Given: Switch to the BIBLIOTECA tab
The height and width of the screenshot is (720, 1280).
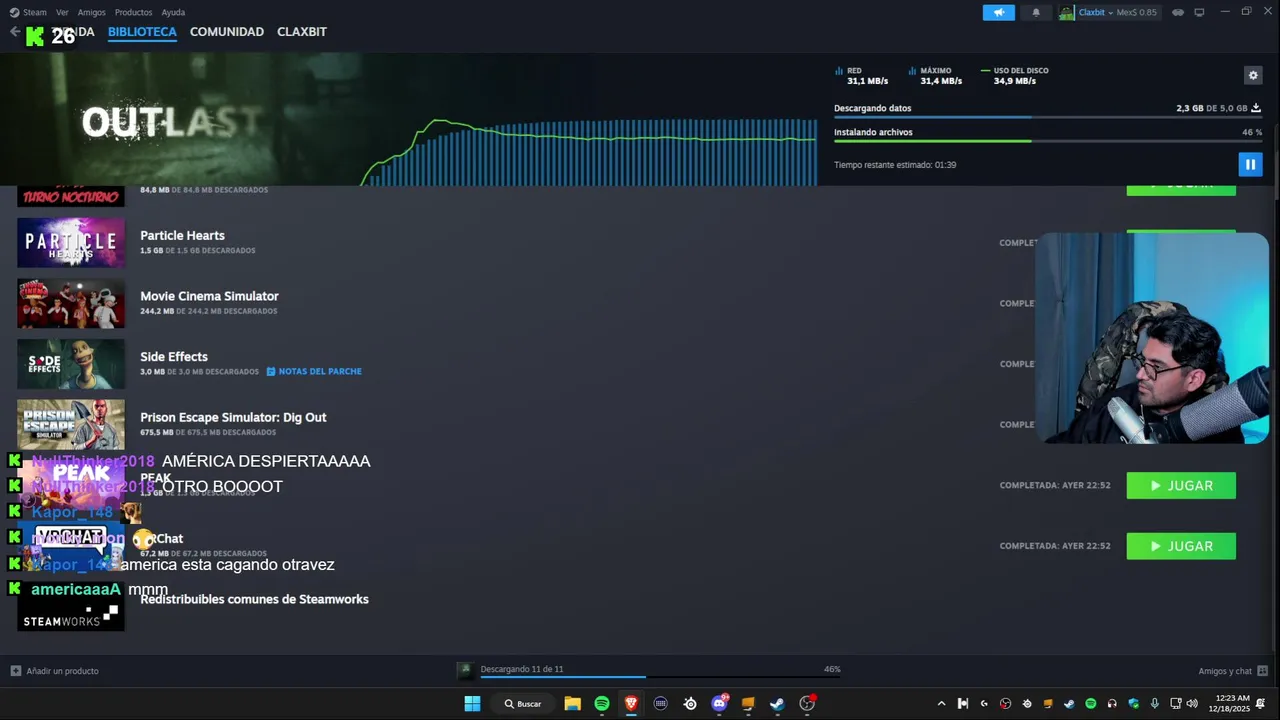Looking at the screenshot, I should point(142,32).
